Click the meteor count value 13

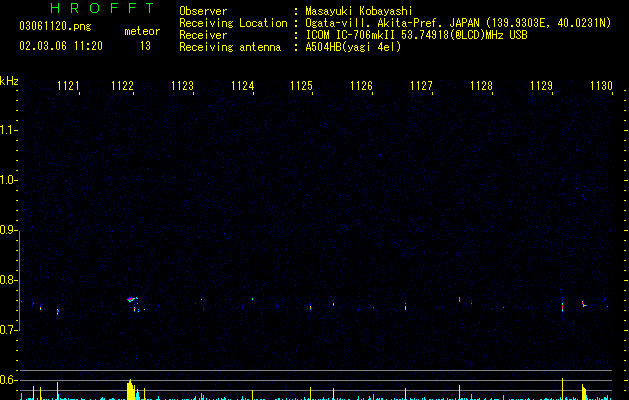point(145,46)
